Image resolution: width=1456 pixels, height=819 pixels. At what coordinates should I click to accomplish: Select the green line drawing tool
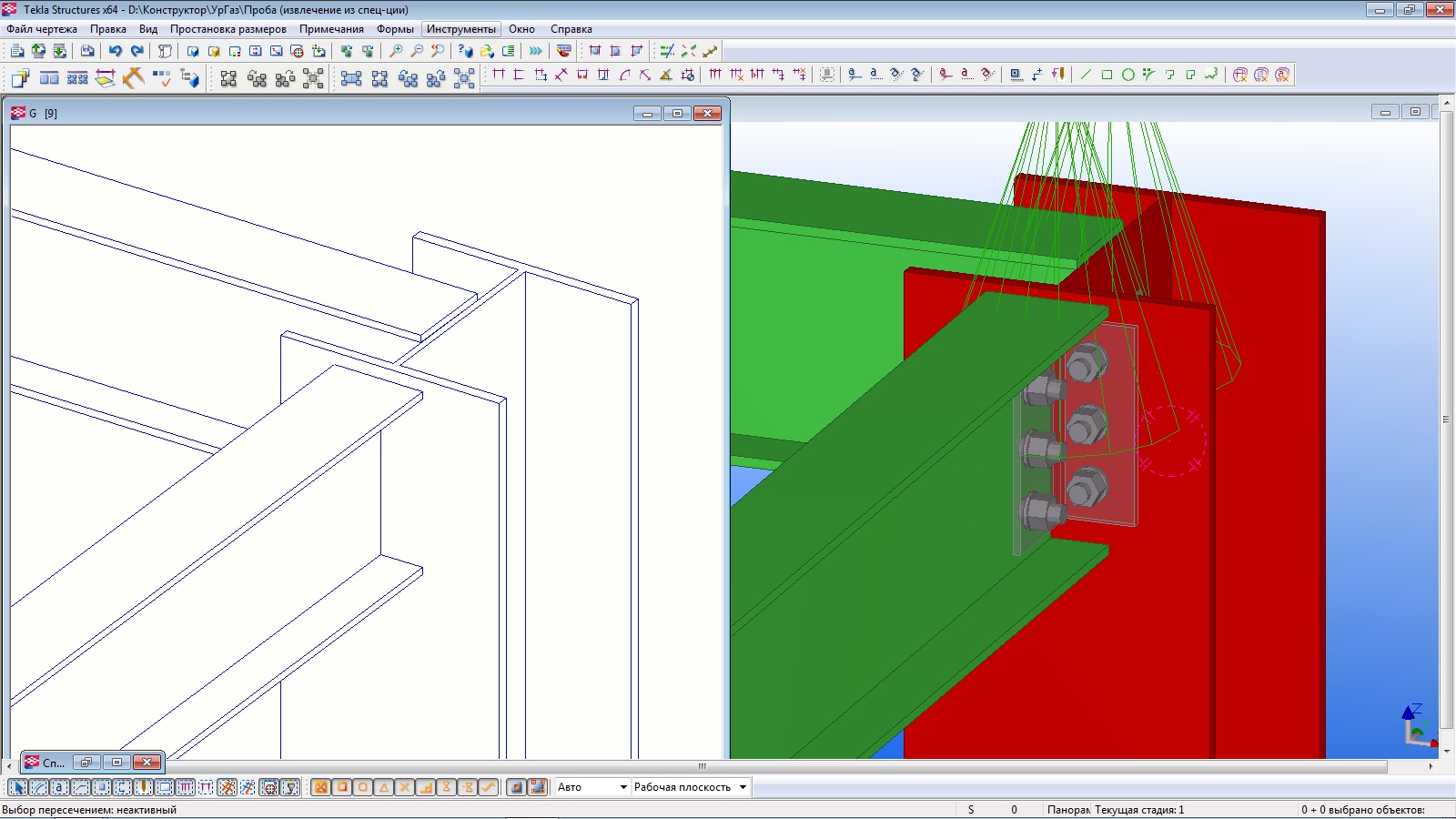pyautogui.click(x=1086, y=75)
